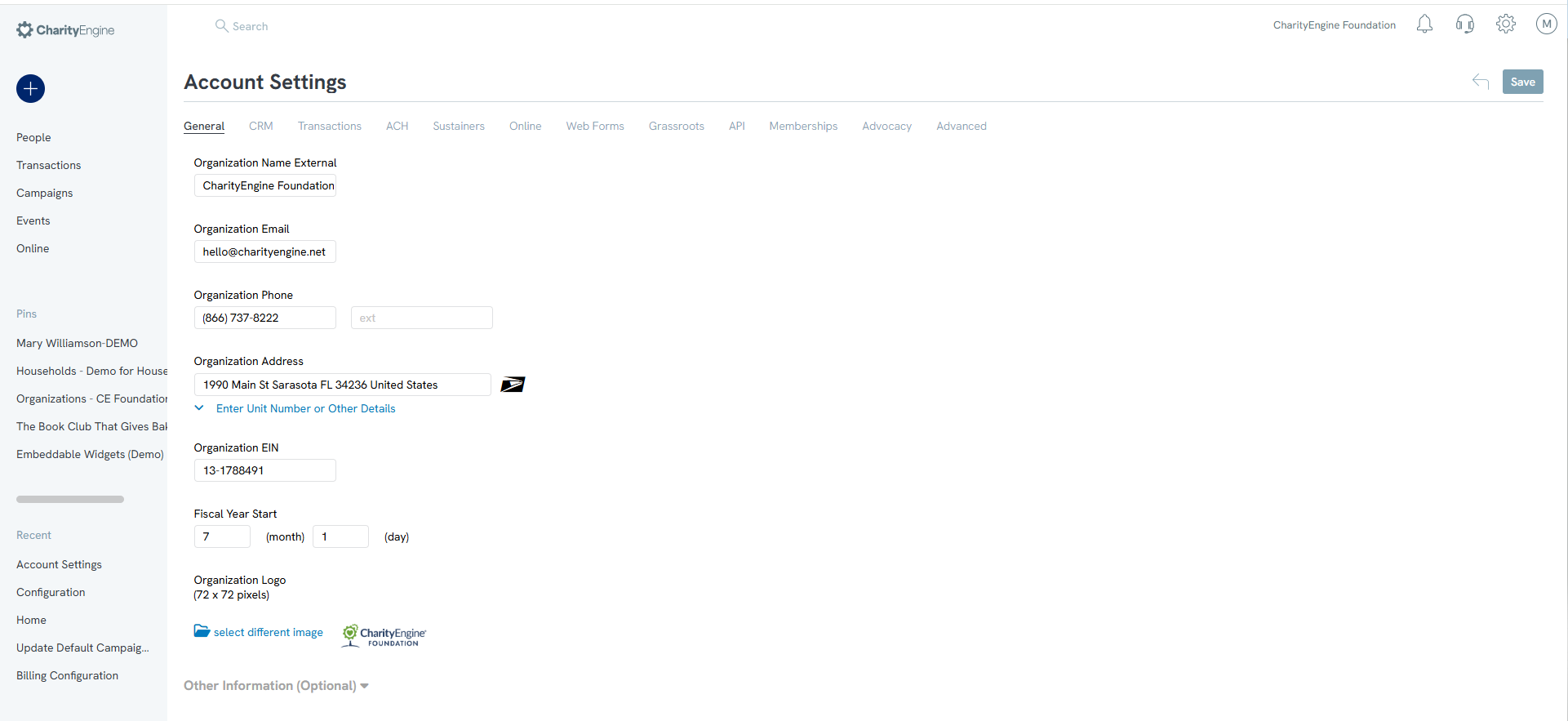Click the back arrow next to Save
This screenshot has height=721, width=1568.
[x=1481, y=82]
